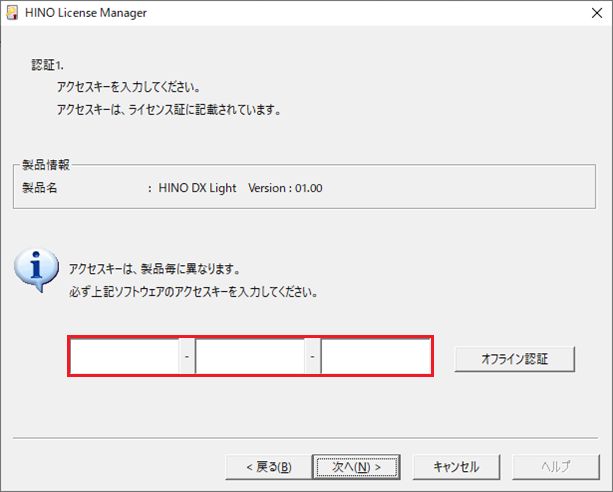The image size is (613, 492).
Task: Click the middle access key field
Action: coord(250,356)
